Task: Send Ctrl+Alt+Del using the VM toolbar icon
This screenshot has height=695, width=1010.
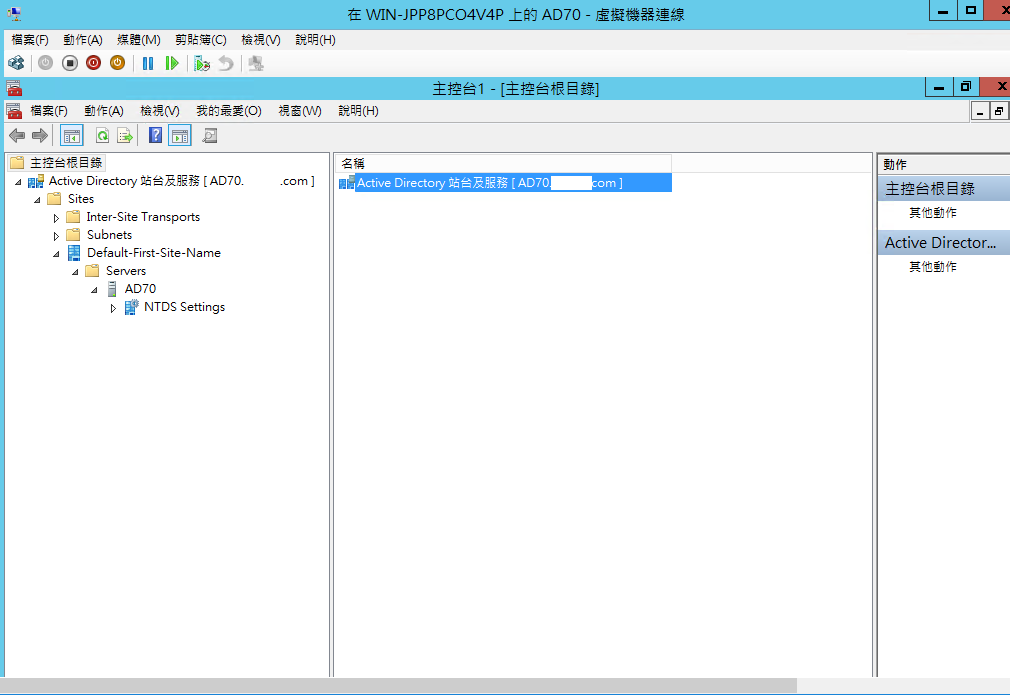Action: pos(16,63)
